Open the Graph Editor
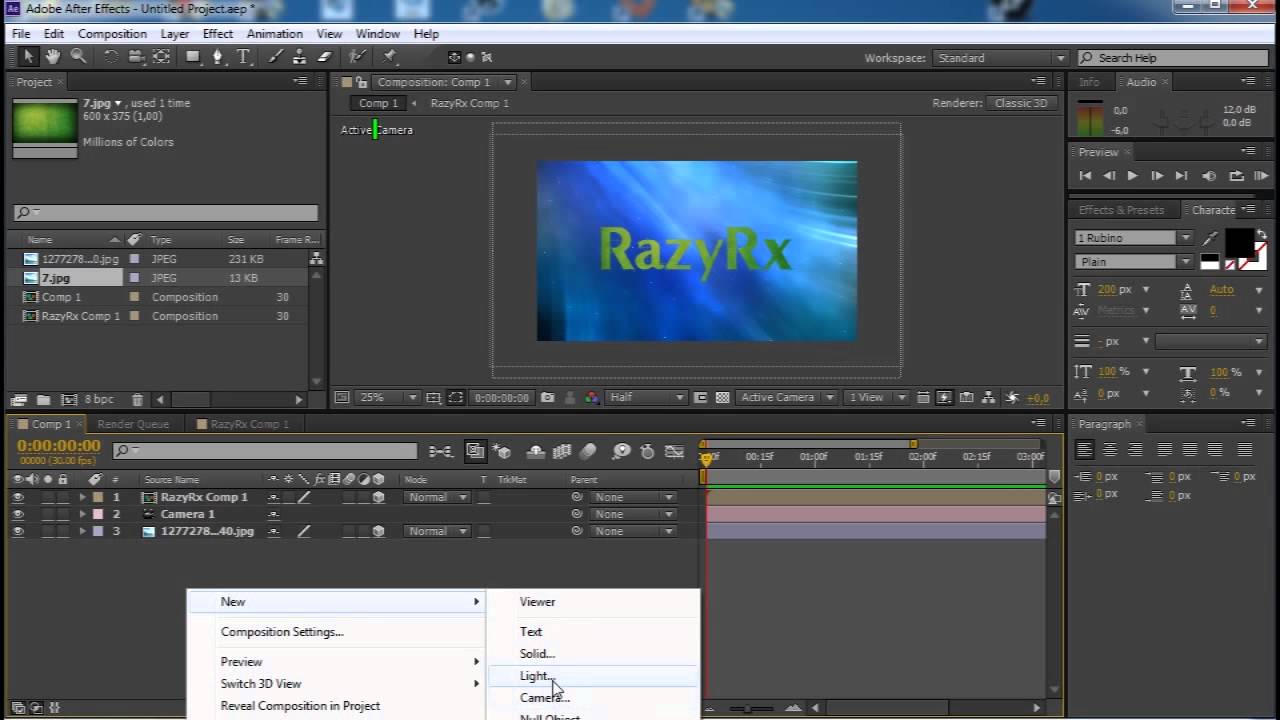 point(675,452)
